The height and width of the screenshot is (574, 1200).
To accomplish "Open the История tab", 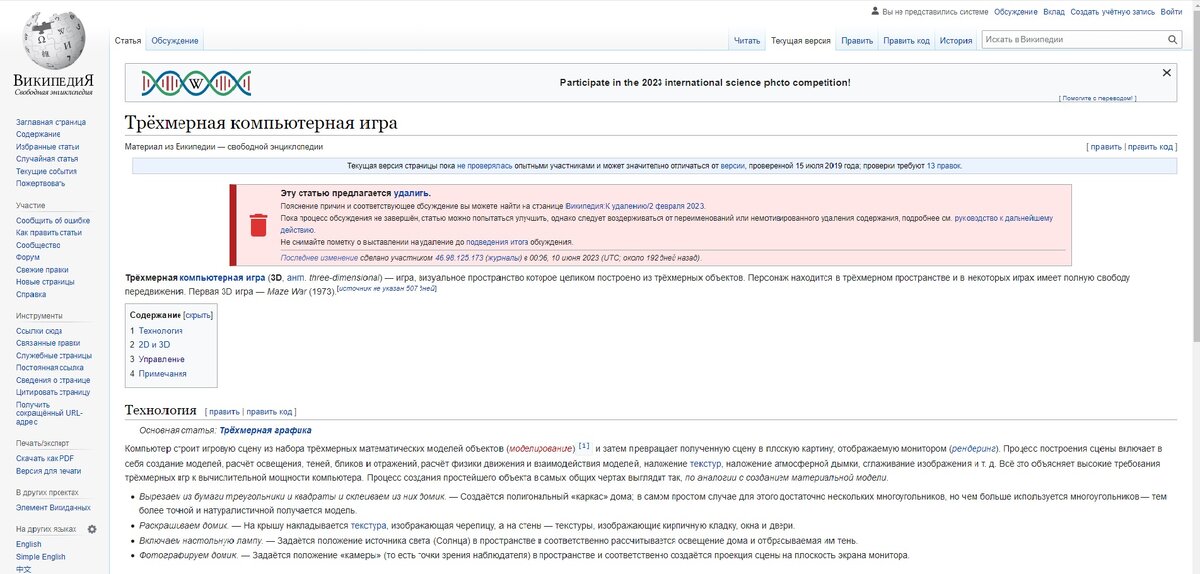I will pyautogui.click(x=956, y=41).
